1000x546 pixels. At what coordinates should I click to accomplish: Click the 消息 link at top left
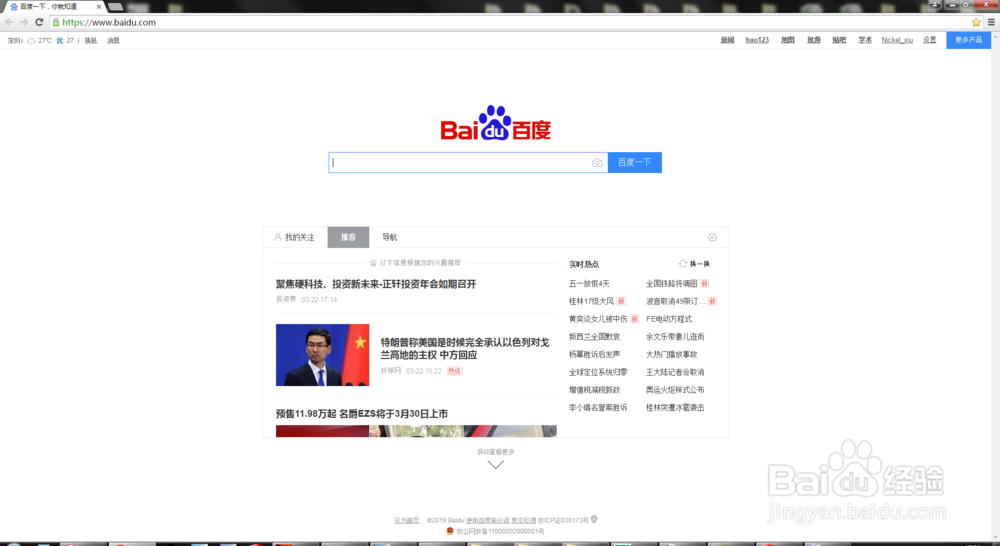114,40
